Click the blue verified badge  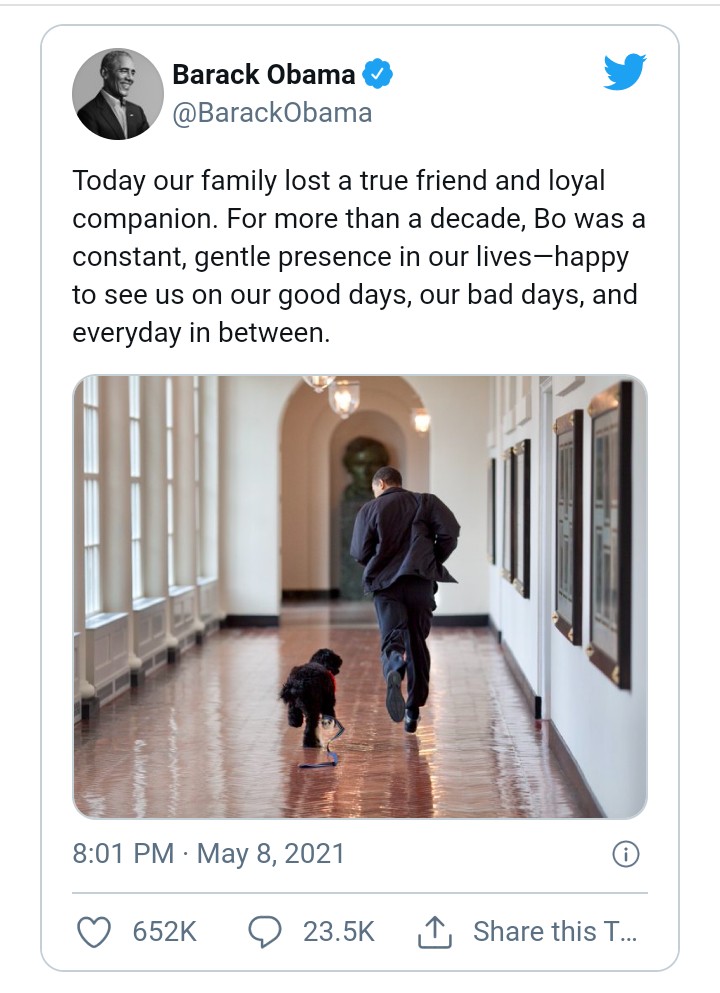point(377,74)
